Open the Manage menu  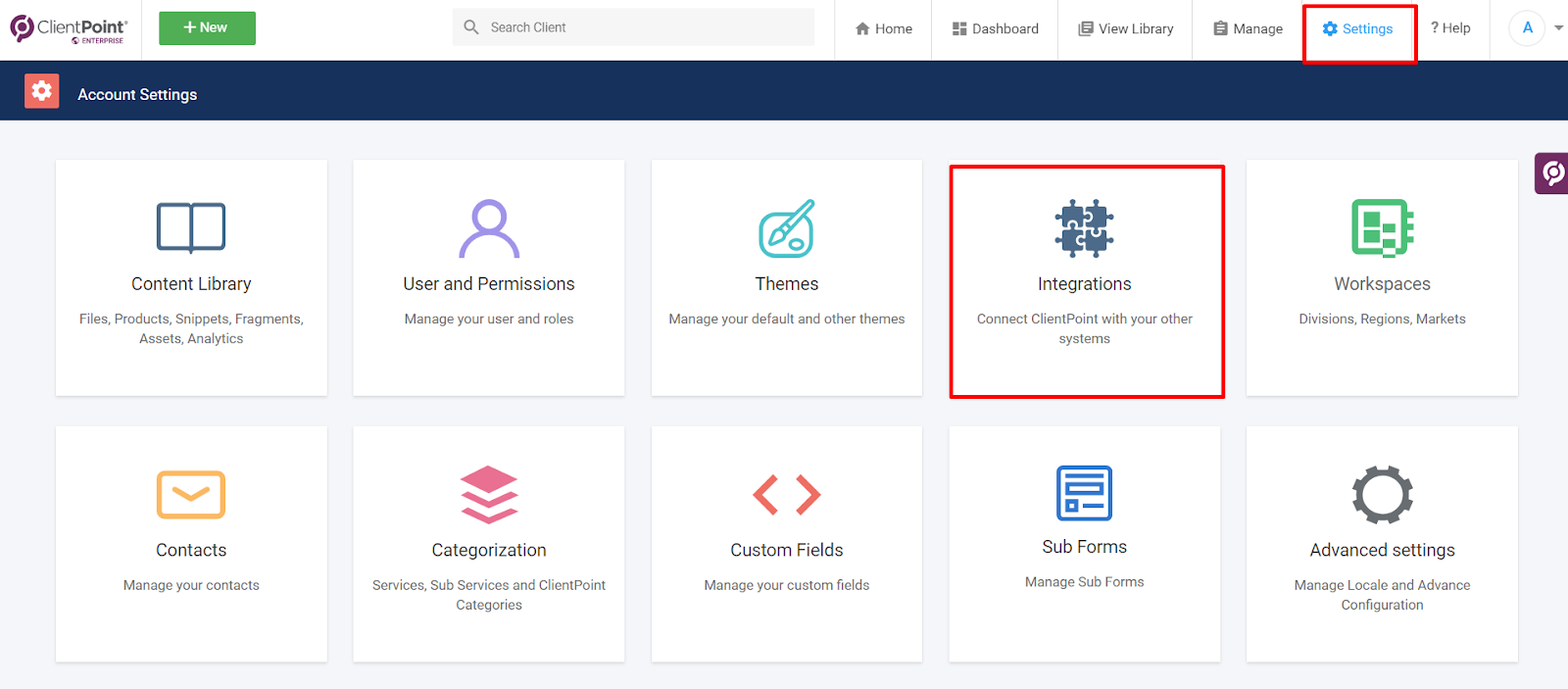click(x=1249, y=29)
